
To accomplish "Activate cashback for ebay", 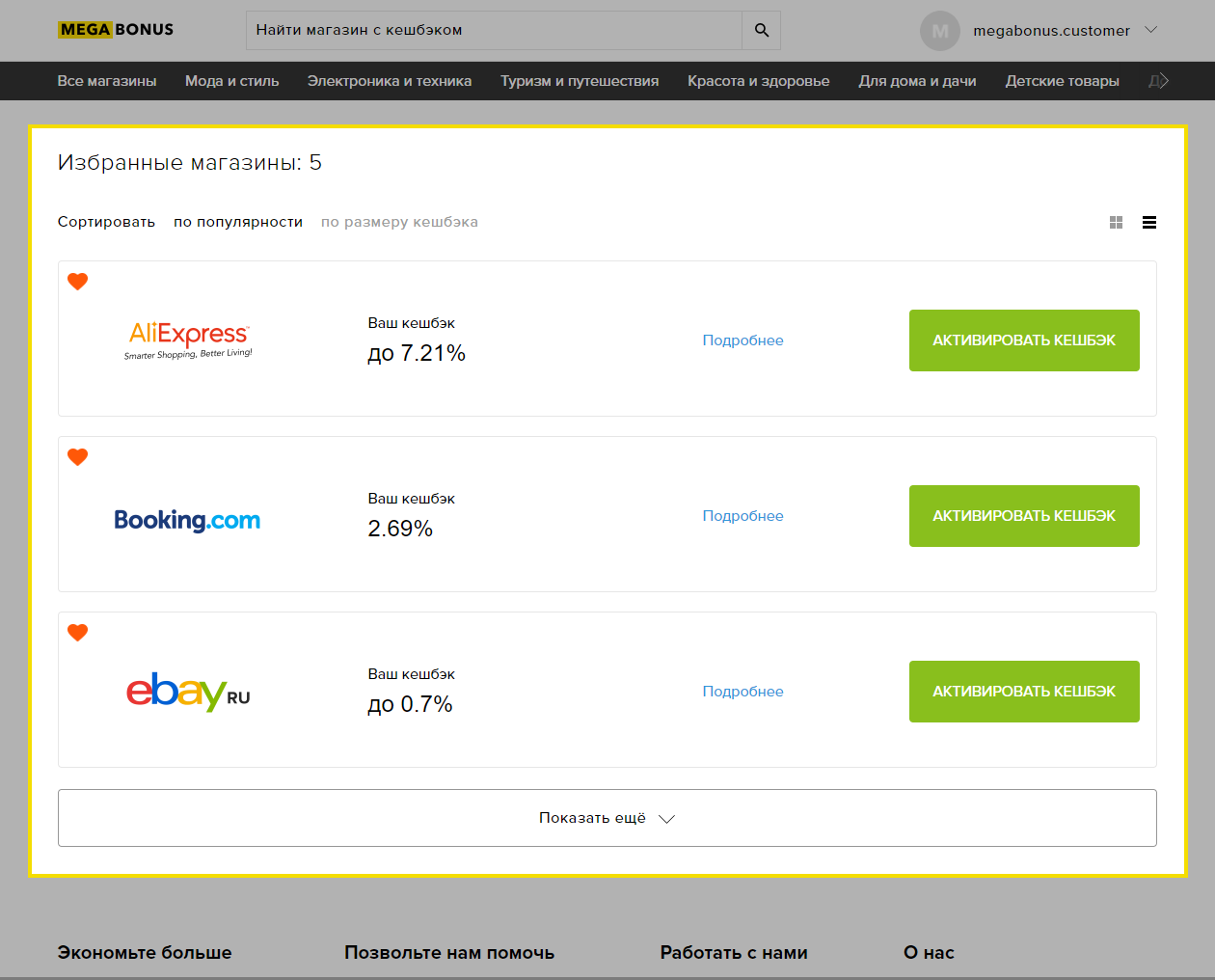I will pos(1024,692).
